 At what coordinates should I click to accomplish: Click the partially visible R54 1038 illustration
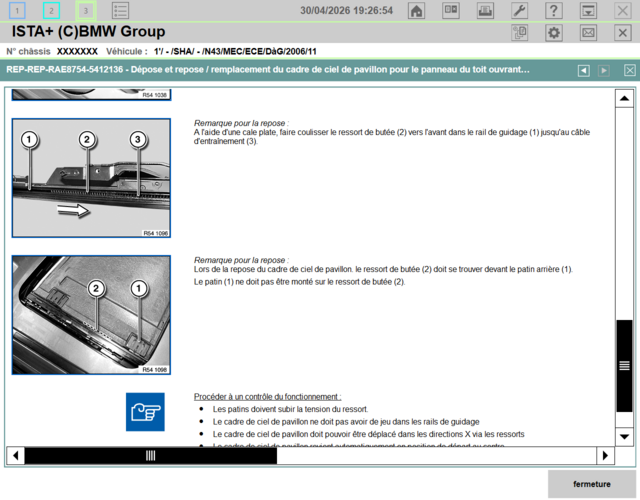(x=91, y=95)
